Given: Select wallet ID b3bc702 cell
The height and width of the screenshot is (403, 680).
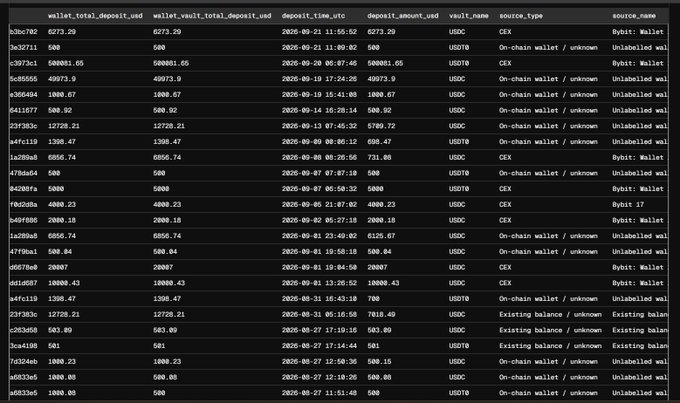Looking at the screenshot, I should (23, 32).
